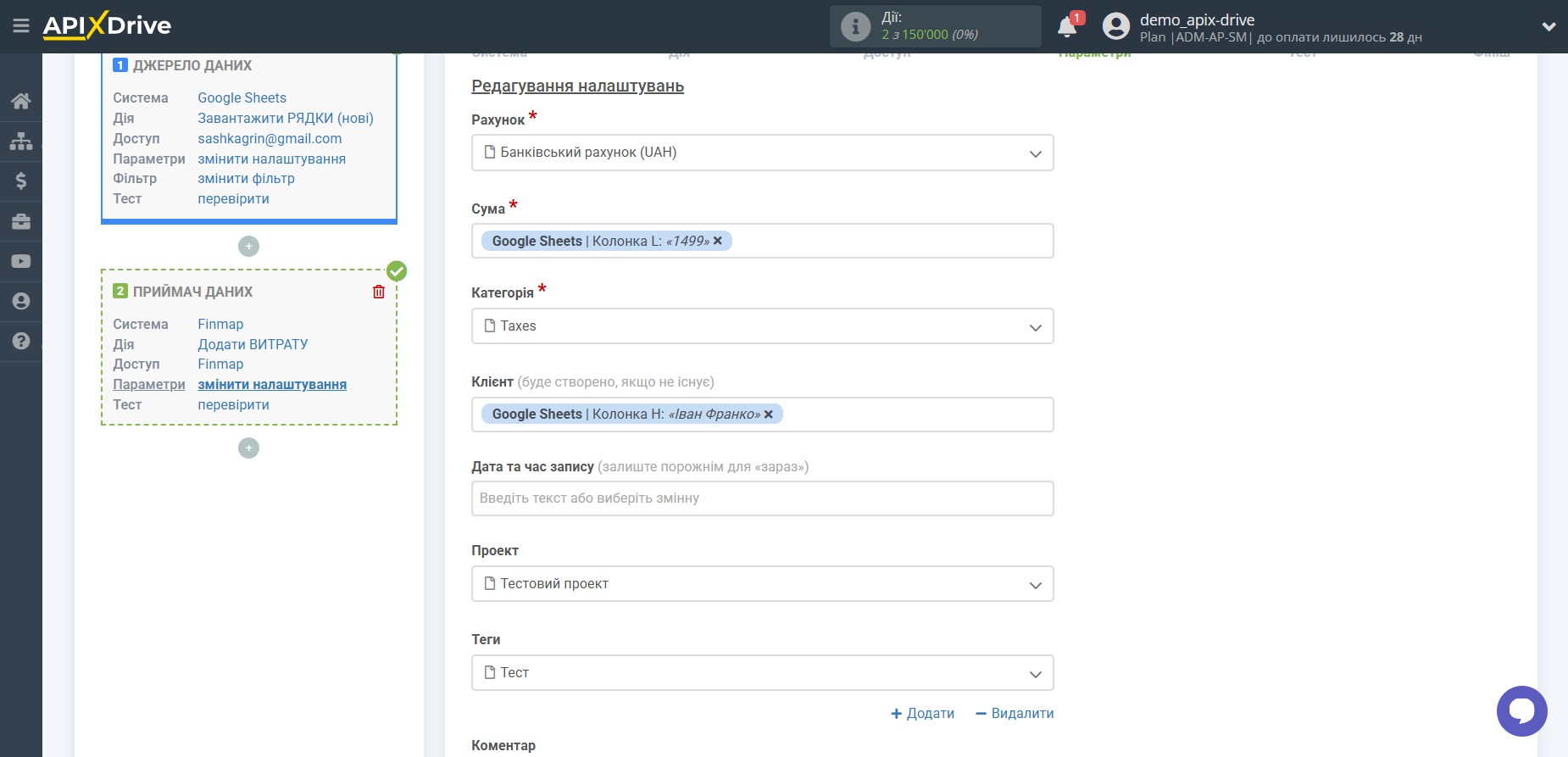Click into Дата та час запису field

pyautogui.click(x=762, y=498)
